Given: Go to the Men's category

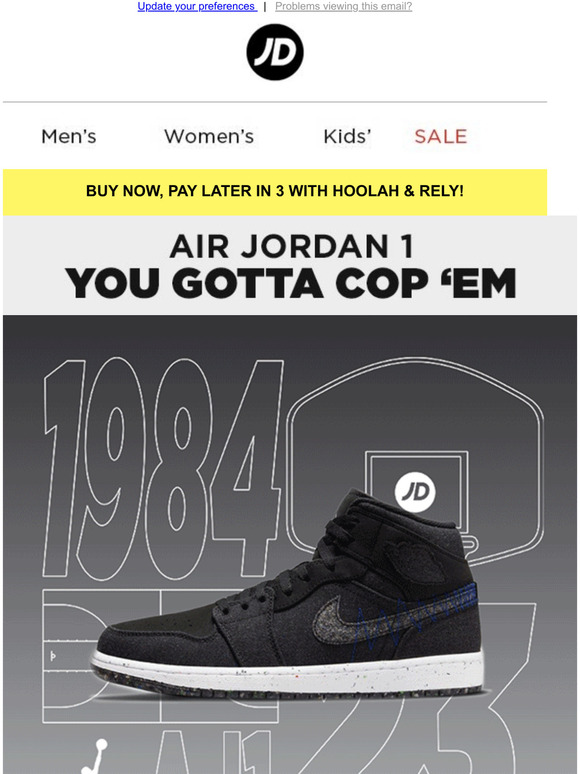Looking at the screenshot, I should point(69,137).
